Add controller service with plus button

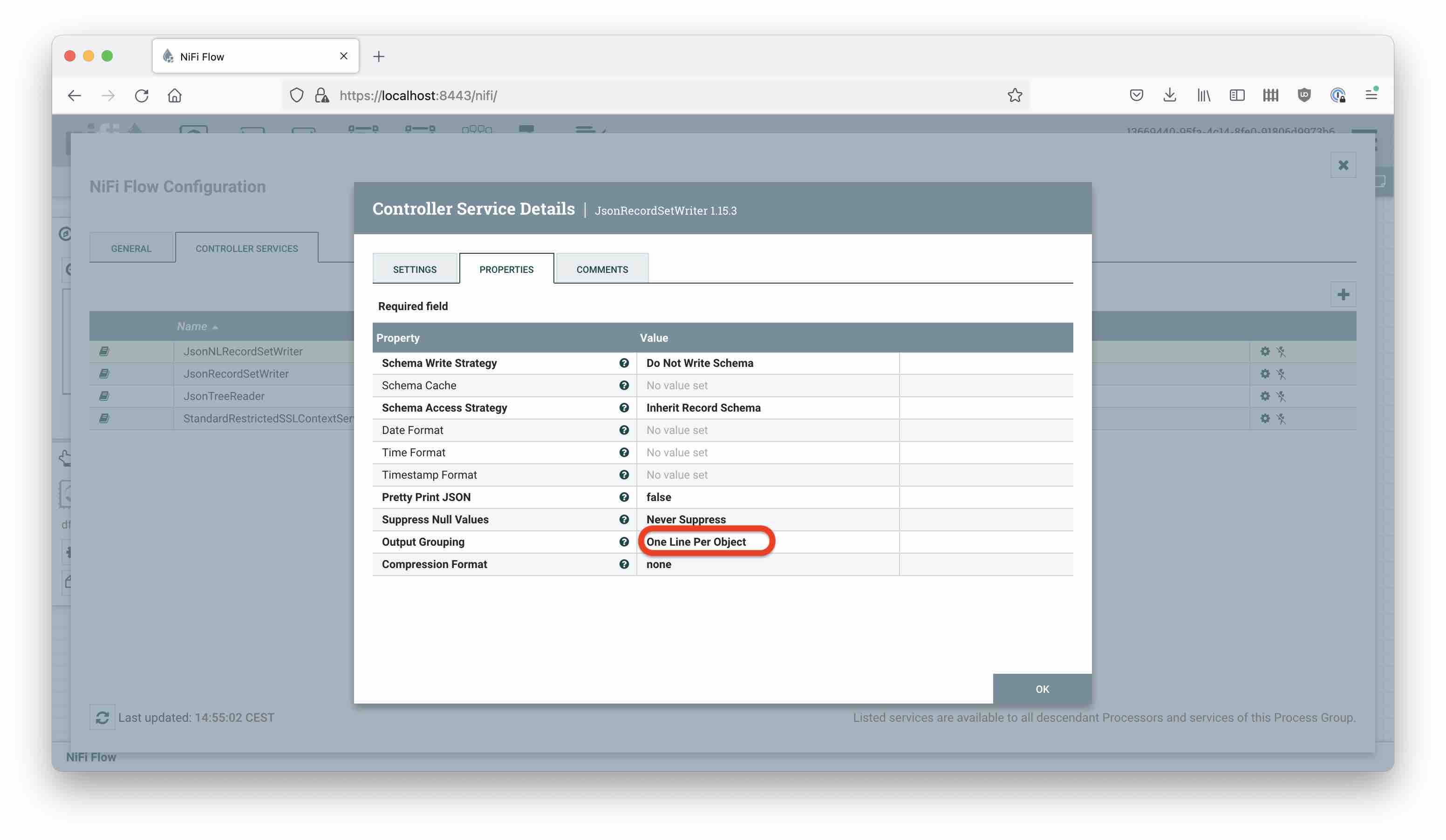point(1343,295)
